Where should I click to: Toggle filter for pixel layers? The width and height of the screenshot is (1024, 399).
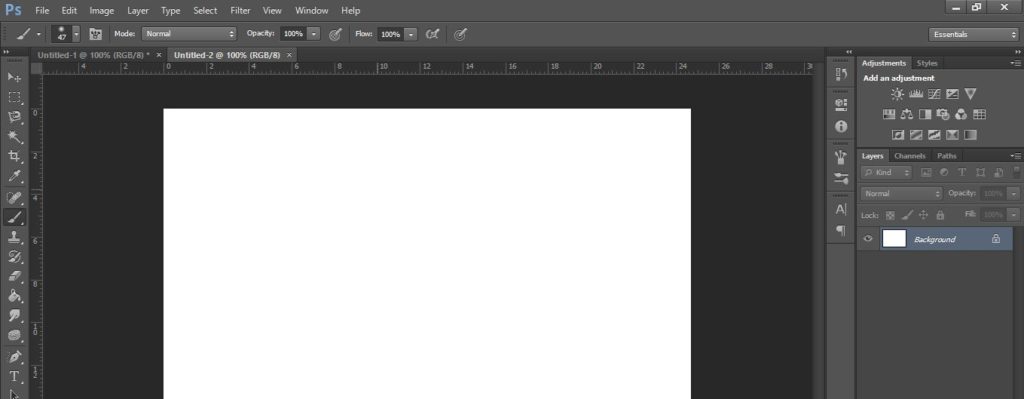(x=925, y=172)
